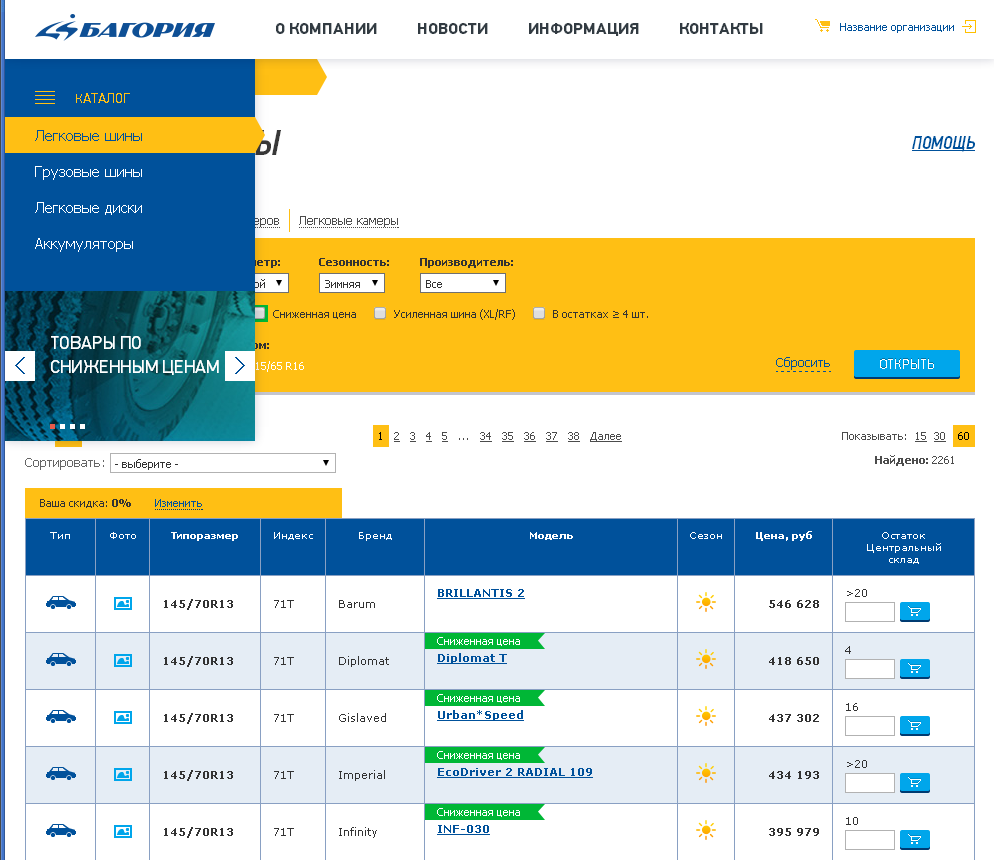Open photo icon for Gislaved Urban*Speed row
The image size is (994, 860).
(x=122, y=717)
